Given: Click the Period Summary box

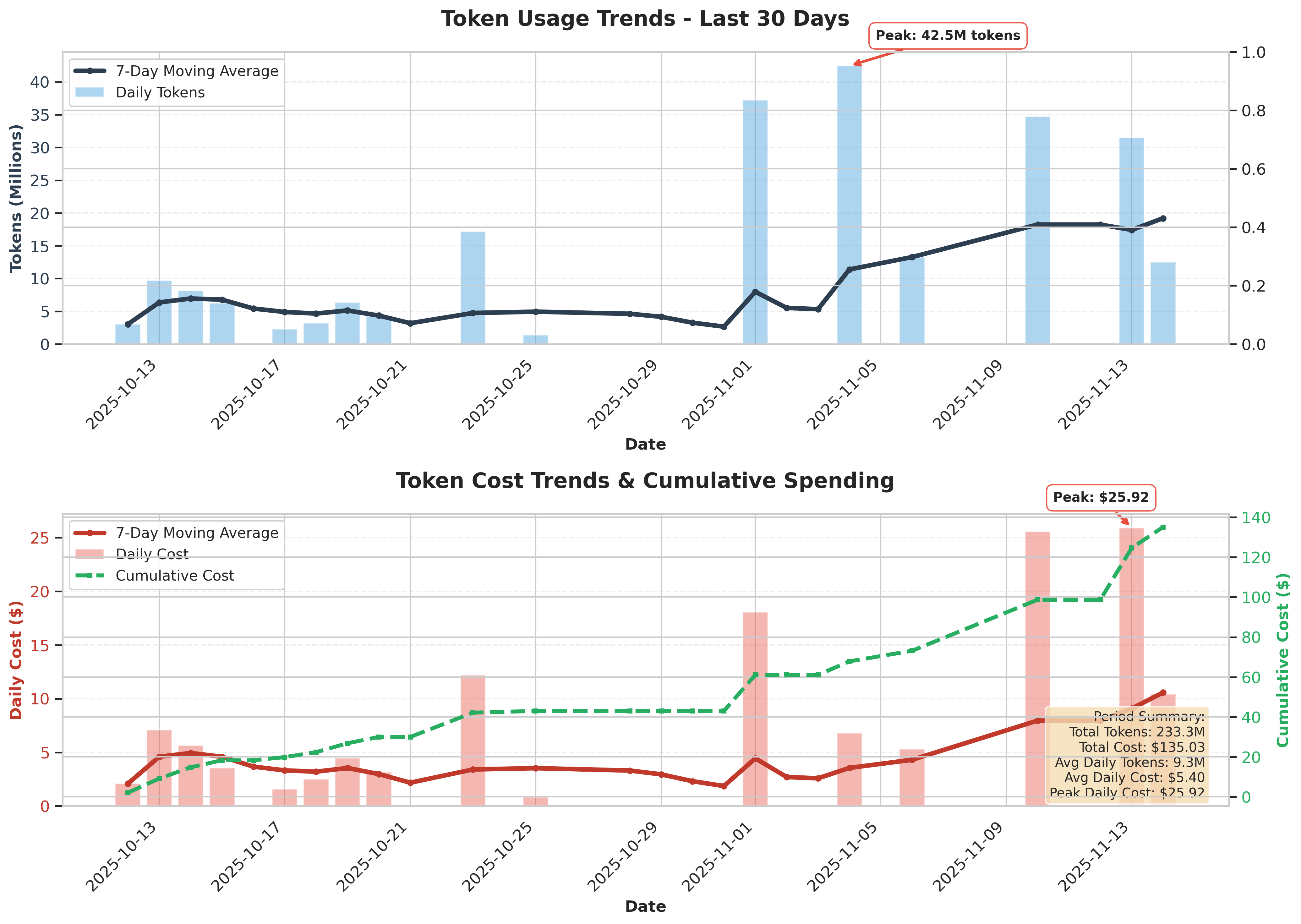Looking at the screenshot, I should coord(1126,755).
